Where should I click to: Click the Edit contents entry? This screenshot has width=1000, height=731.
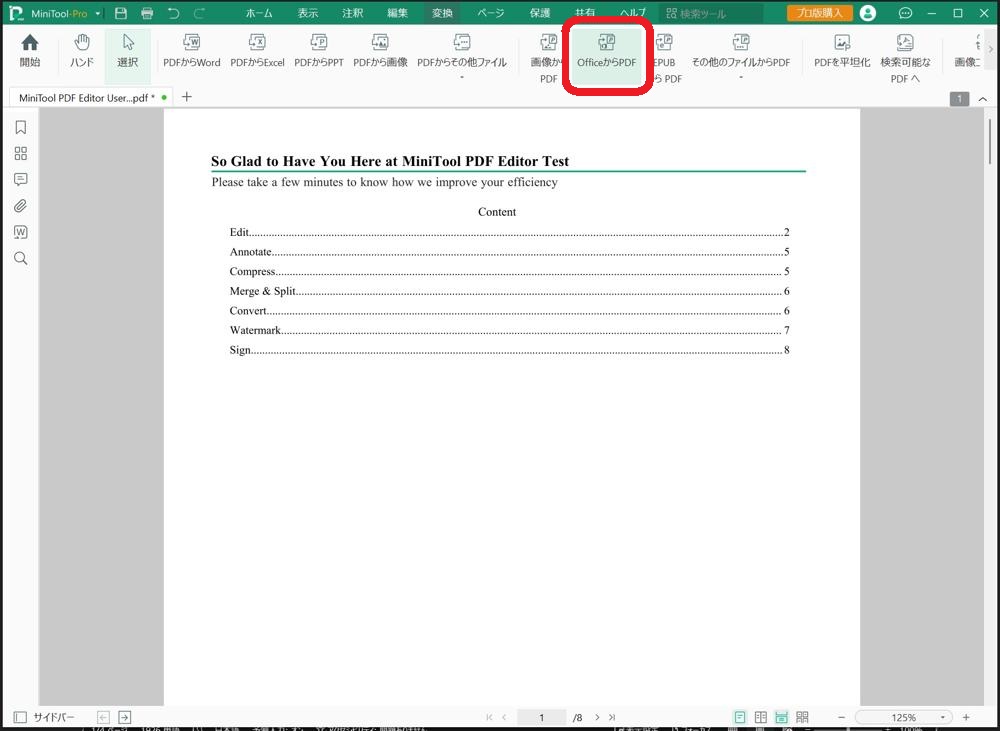(510, 232)
